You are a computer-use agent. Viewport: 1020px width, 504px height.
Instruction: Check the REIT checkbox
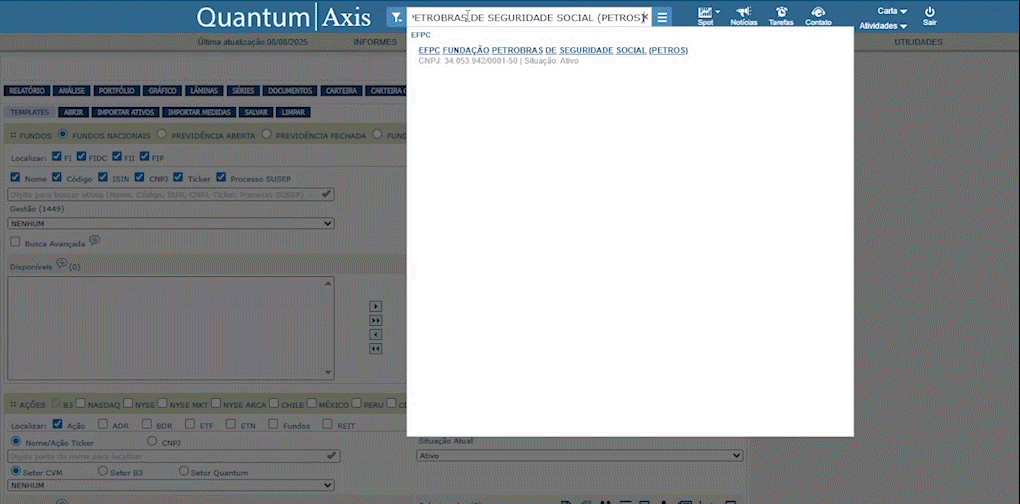pyautogui.click(x=326, y=424)
